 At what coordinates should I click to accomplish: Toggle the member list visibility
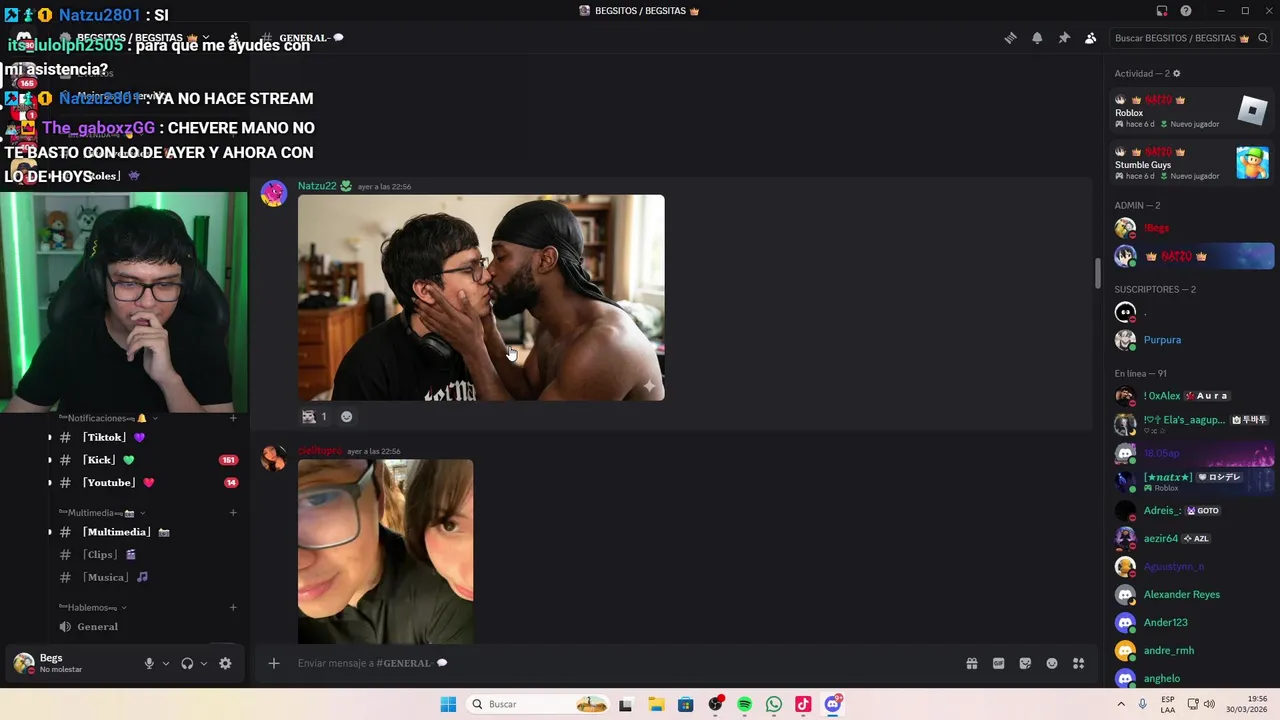tap(1091, 38)
